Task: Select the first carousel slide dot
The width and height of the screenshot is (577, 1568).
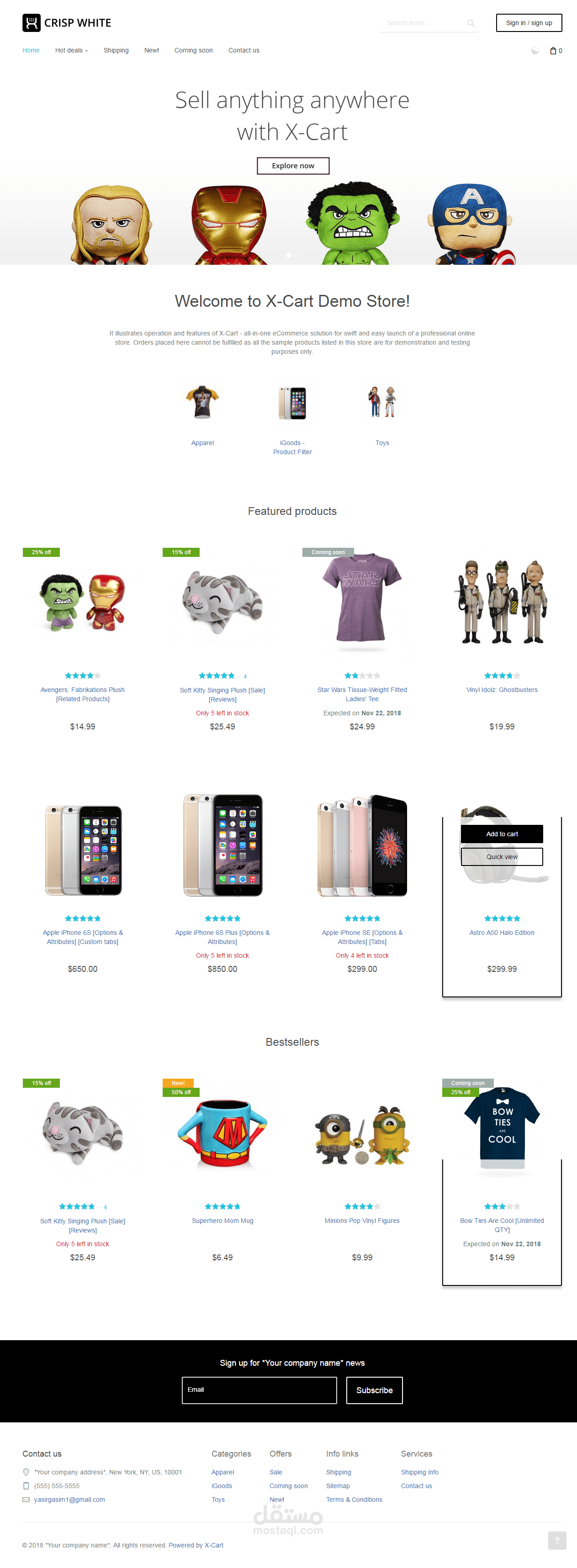Action: tap(288, 255)
